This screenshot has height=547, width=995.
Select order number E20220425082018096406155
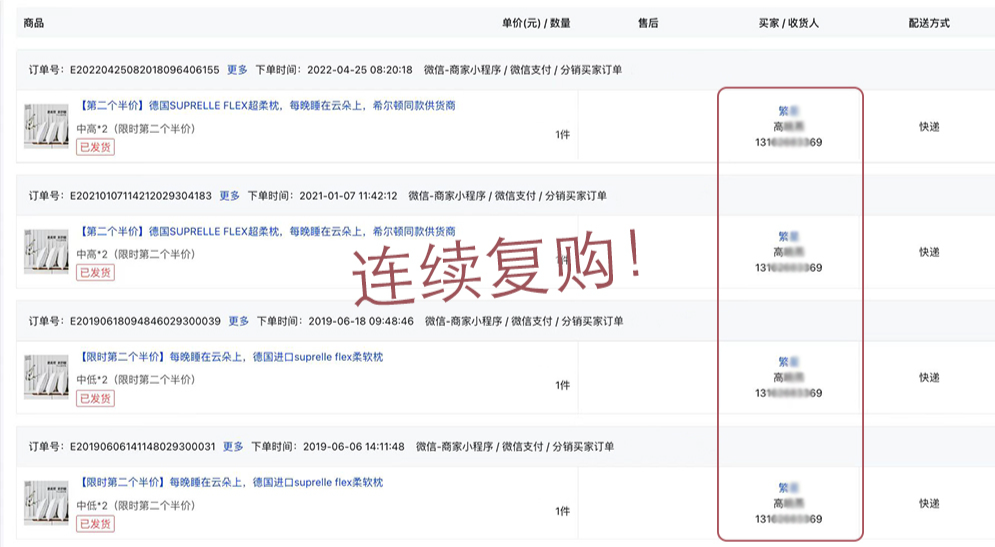(145, 70)
